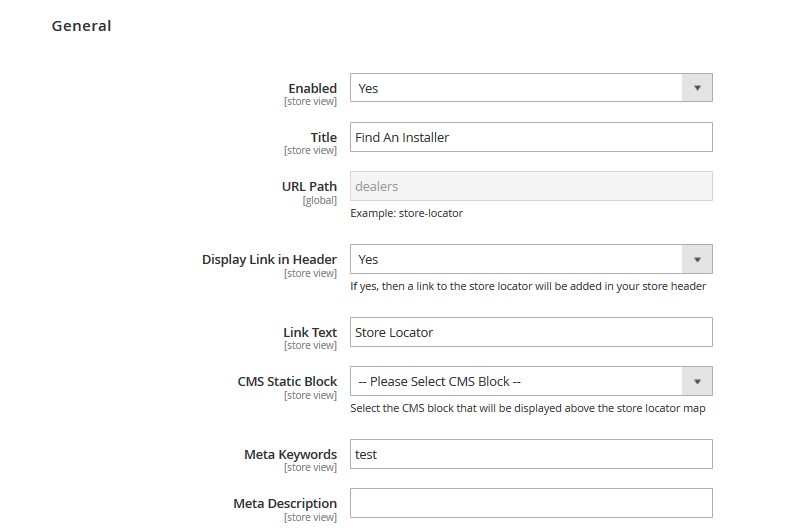Click the arrow icon of the Enabled dropdown
Screen dimensions: 785x532
click(x=697, y=88)
